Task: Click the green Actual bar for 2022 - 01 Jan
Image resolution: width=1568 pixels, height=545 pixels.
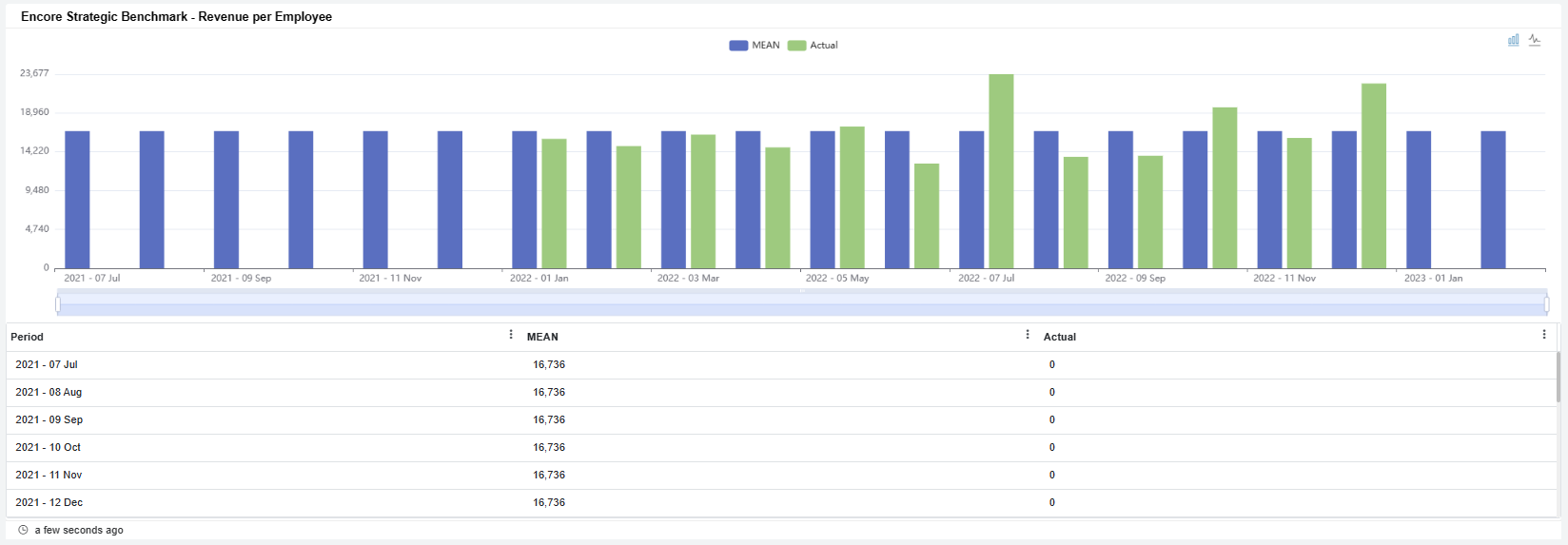Action: (x=554, y=204)
